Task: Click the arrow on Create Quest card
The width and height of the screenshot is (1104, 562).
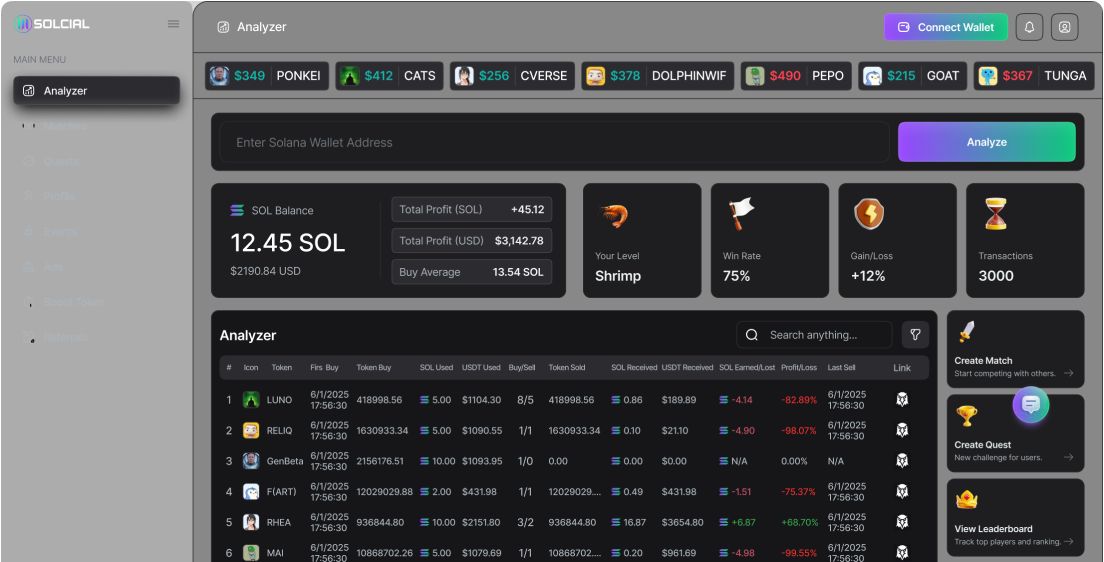Action: point(1069,457)
